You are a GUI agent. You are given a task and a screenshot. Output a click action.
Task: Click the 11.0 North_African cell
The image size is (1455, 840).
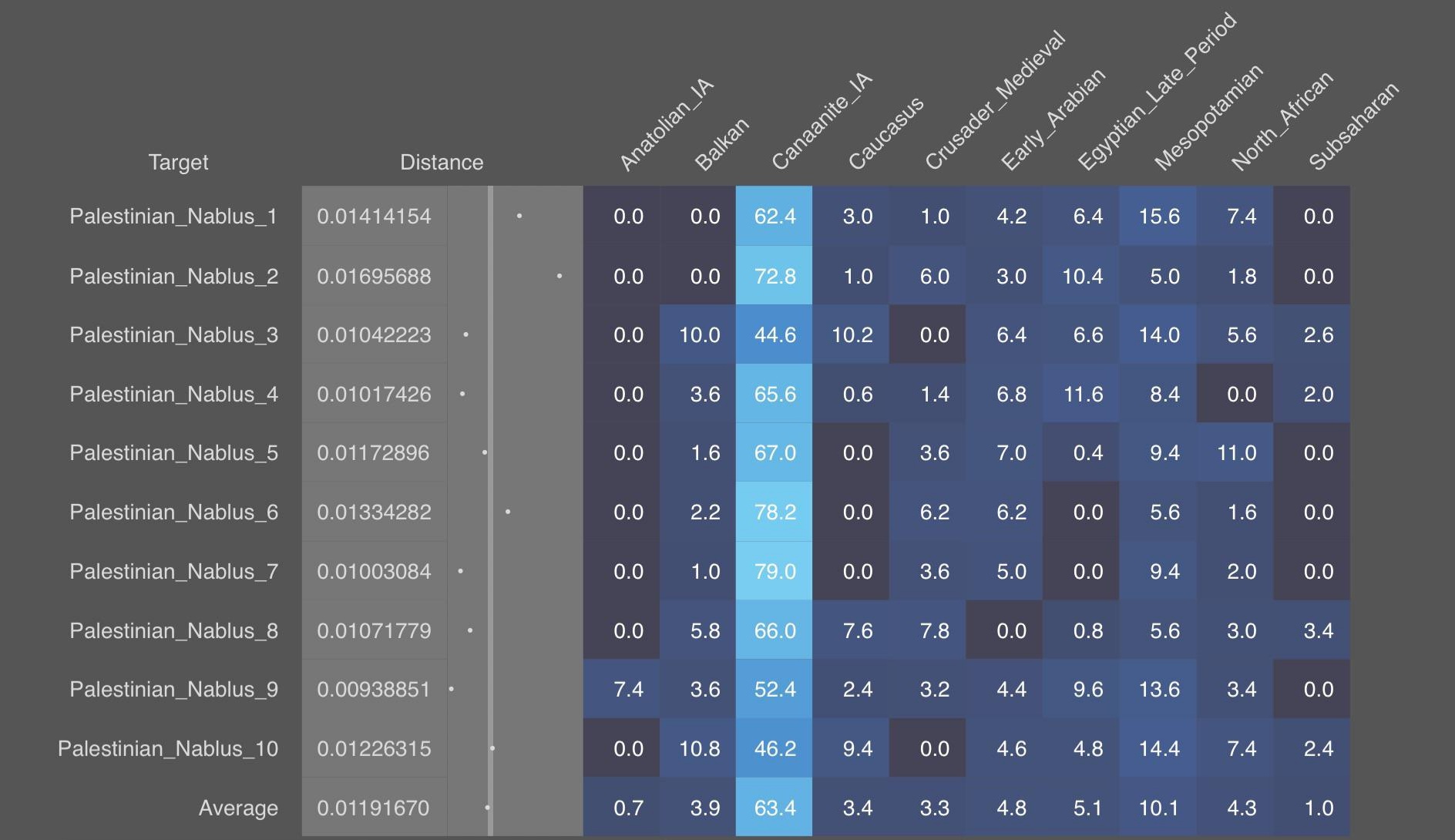pyautogui.click(x=1235, y=452)
